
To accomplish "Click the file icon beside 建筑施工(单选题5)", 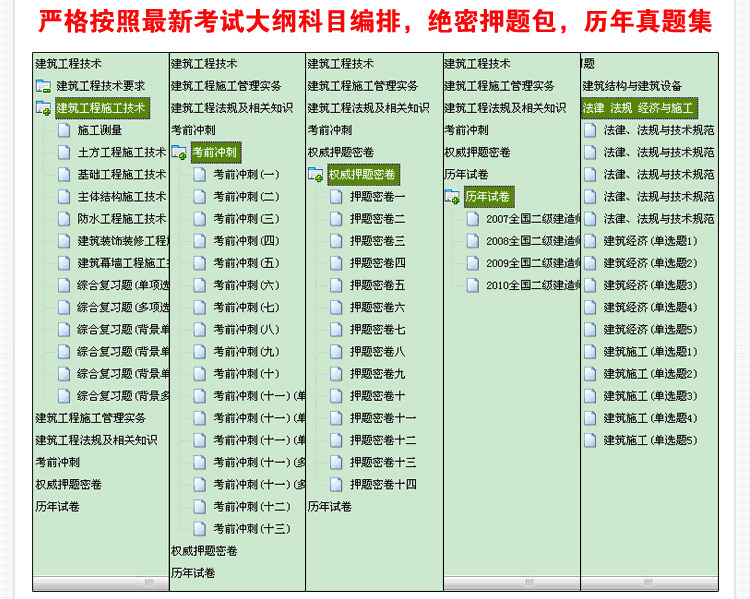I will tap(590, 440).
